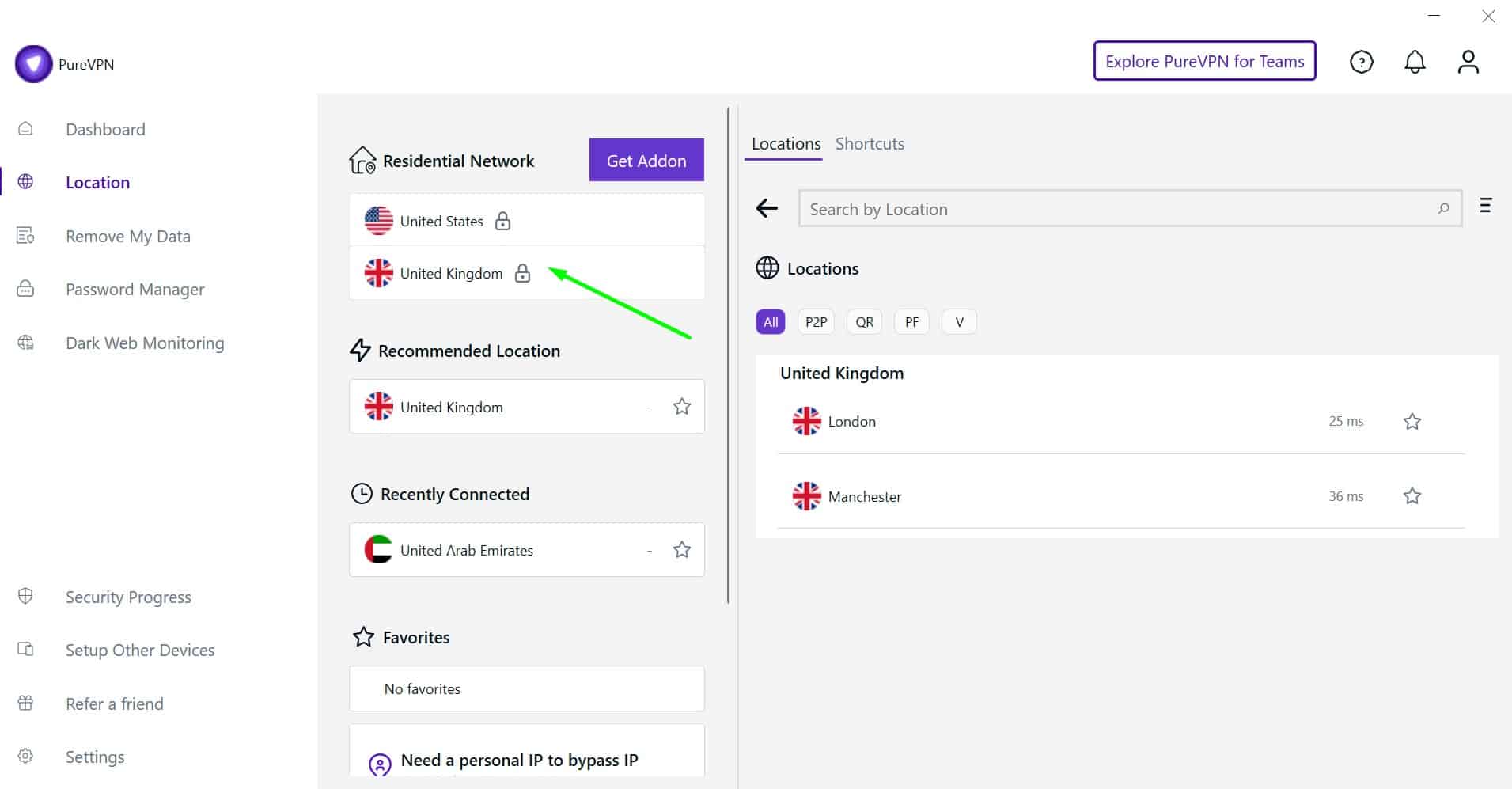Favorite the London server star
This screenshot has width=1512, height=789.
coord(1412,421)
